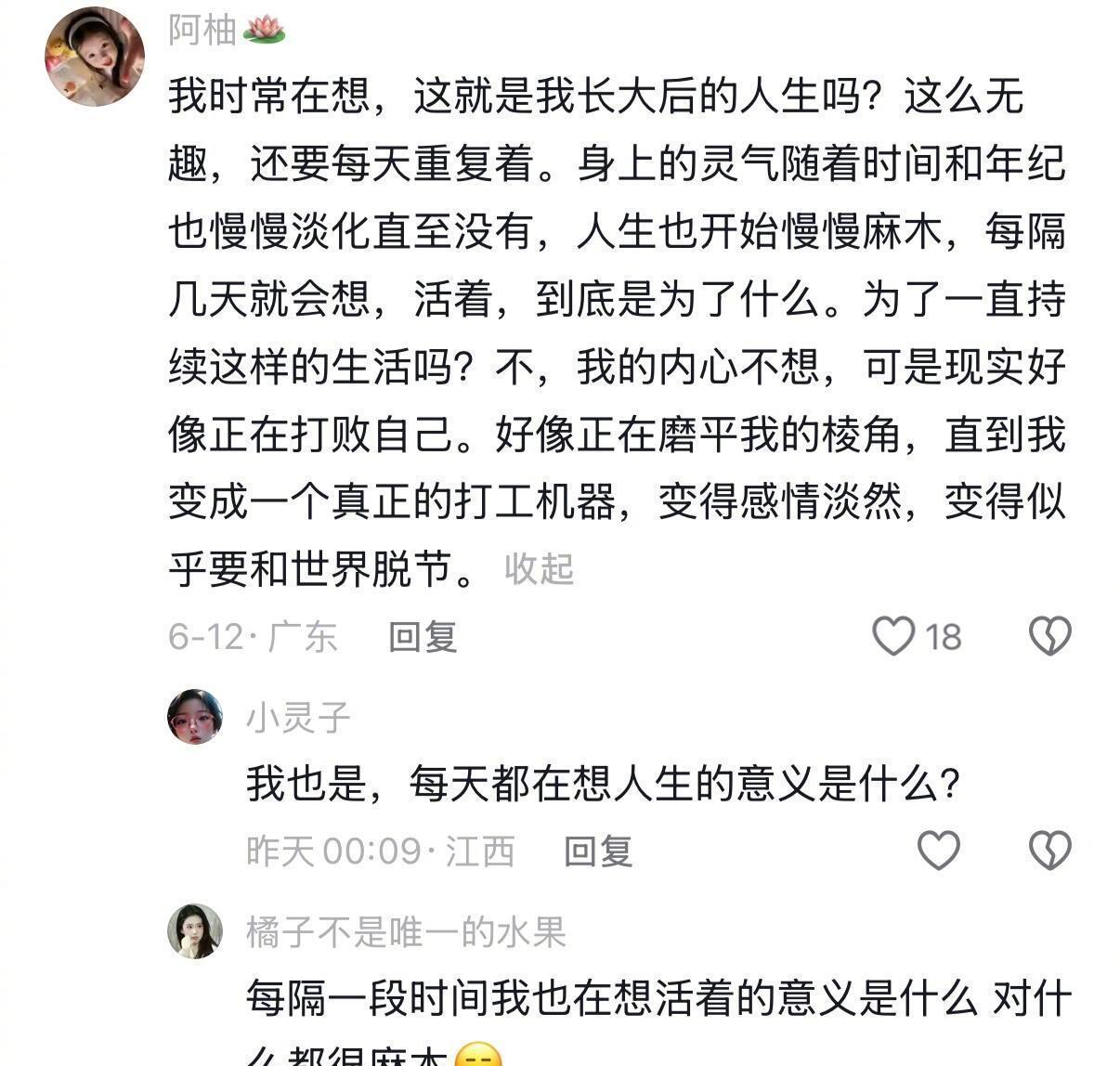The image size is (1120, 1066).
Task: Select 阿柚's main comment text
Action: pos(616,332)
